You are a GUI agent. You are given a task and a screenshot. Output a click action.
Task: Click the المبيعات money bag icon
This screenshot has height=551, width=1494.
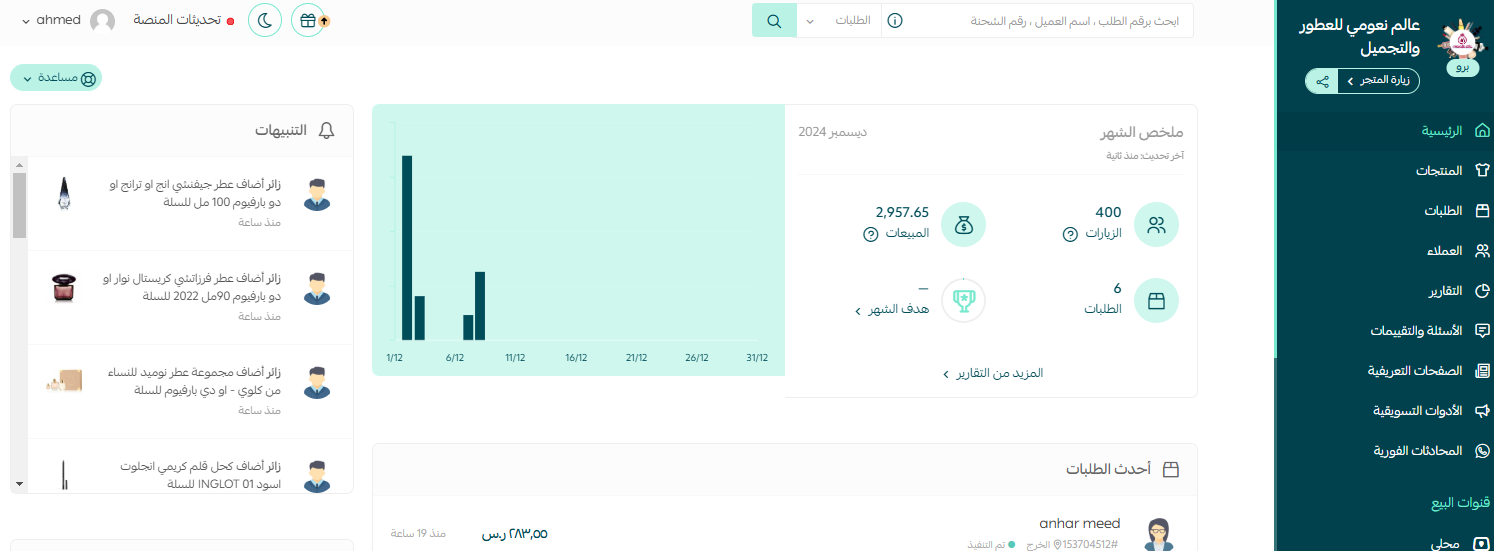pos(964,225)
